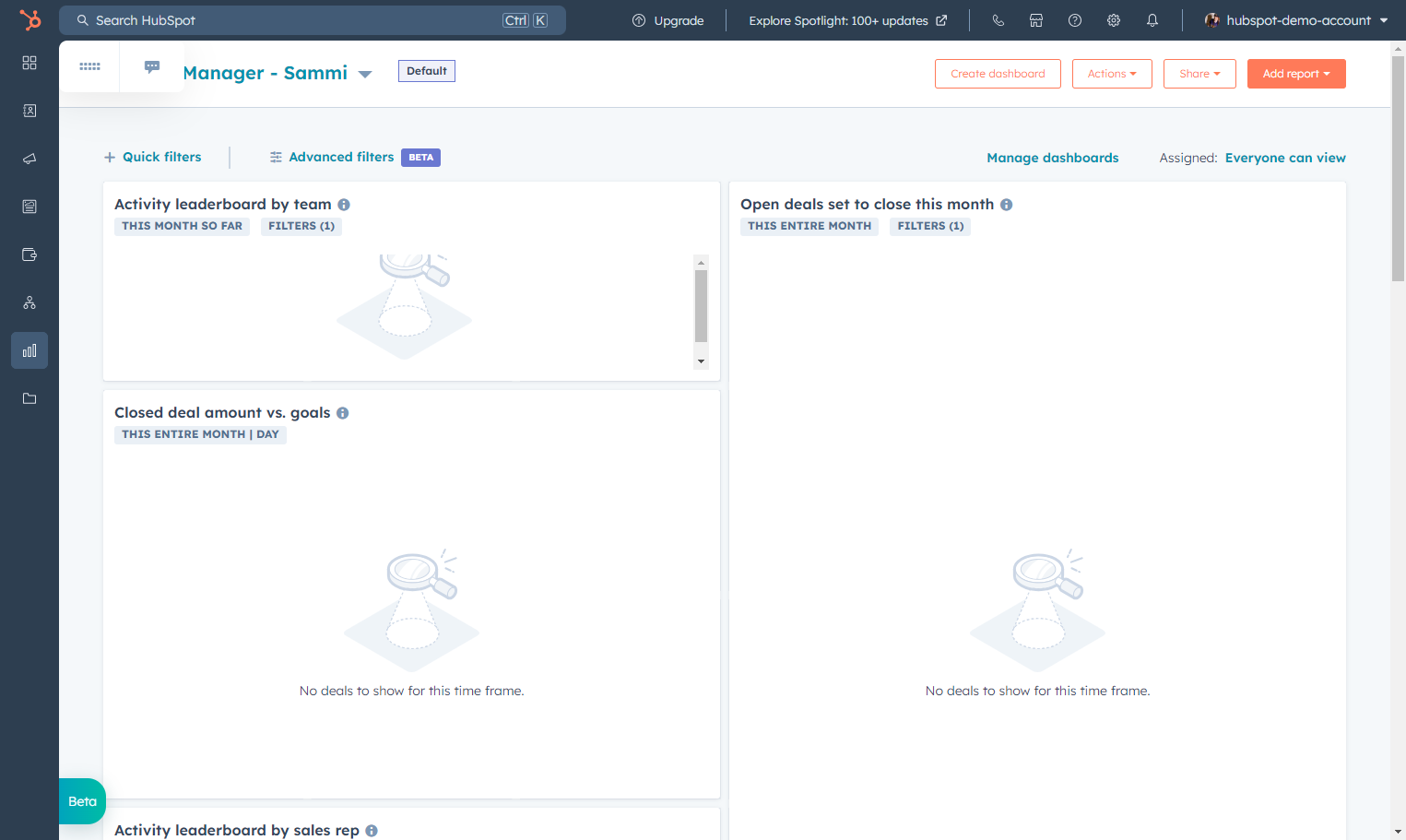
Task: Click the HubSpot sprocket logo
Action: pyautogui.click(x=30, y=19)
